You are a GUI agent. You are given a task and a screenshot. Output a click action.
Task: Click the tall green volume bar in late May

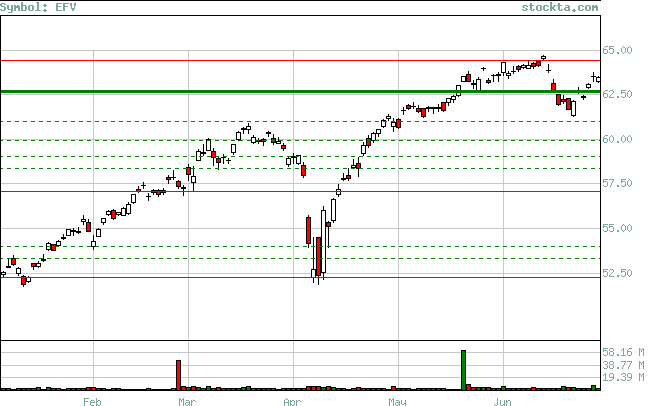[x=463, y=370]
